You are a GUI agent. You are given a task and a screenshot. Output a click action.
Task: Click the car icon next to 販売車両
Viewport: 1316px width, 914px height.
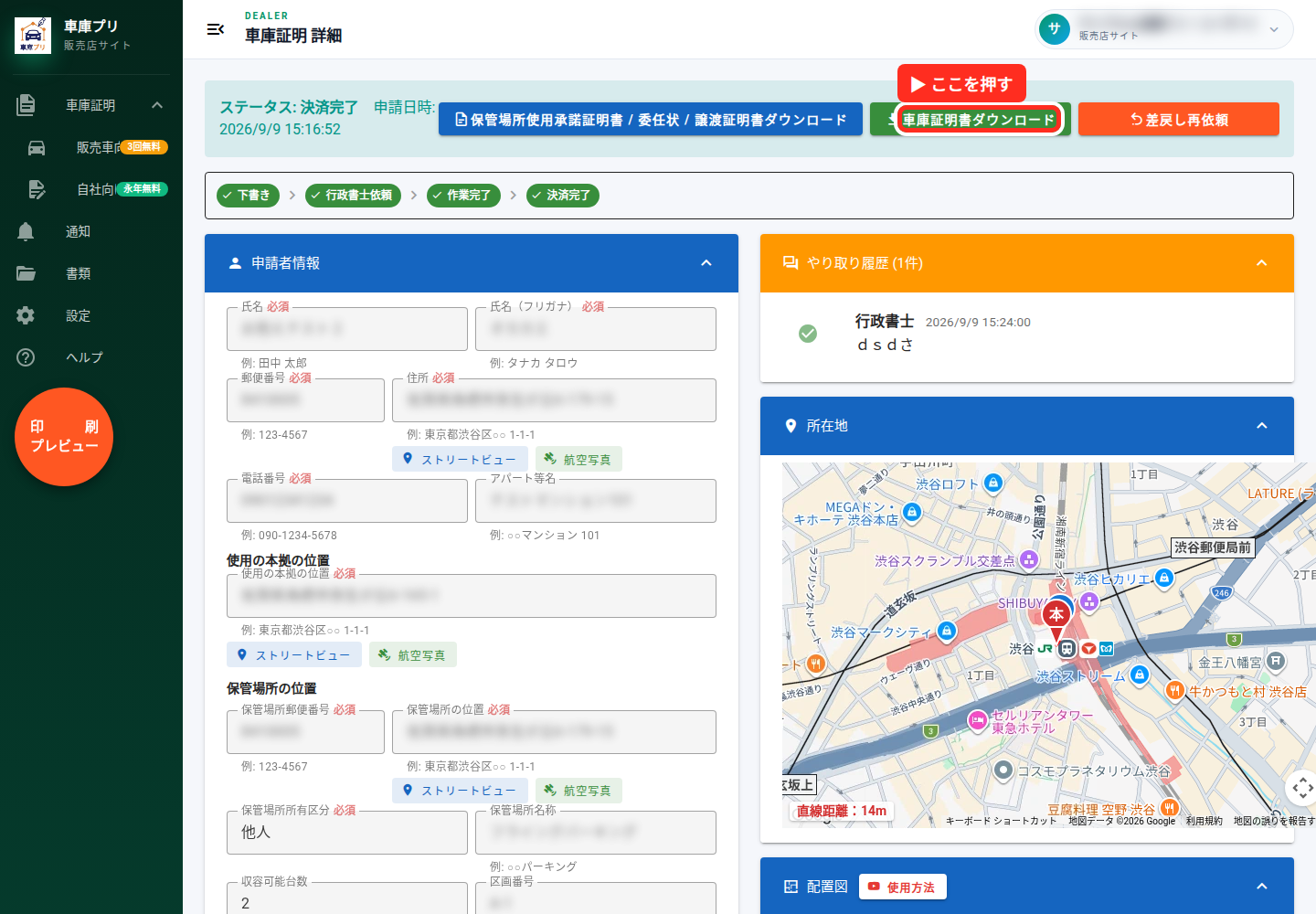point(37,147)
